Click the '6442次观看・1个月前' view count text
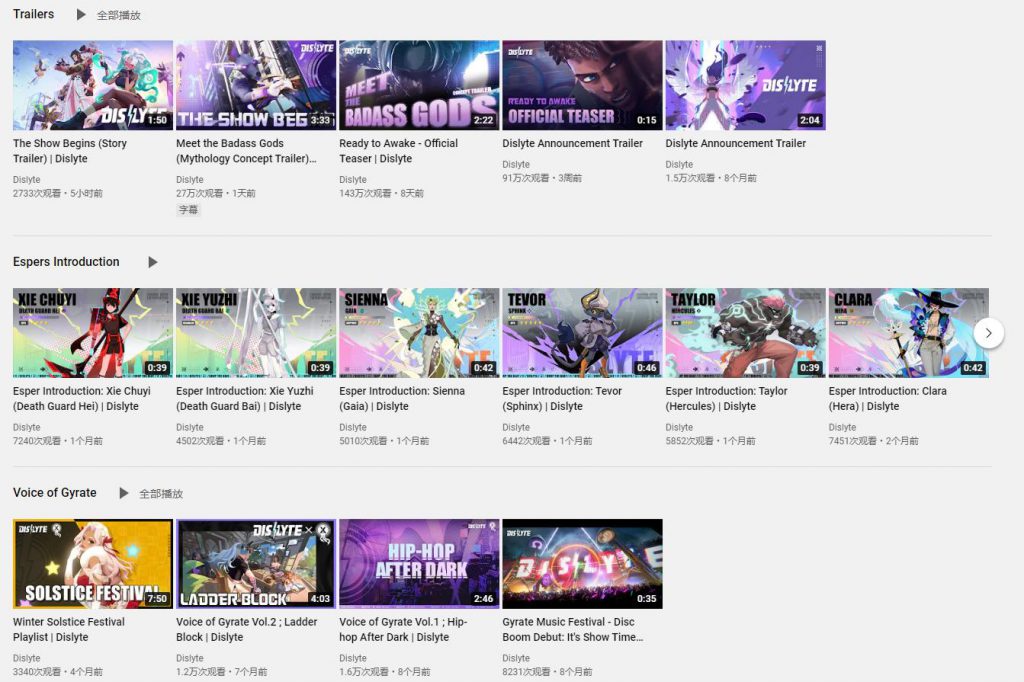1024x682 pixels. click(x=547, y=441)
